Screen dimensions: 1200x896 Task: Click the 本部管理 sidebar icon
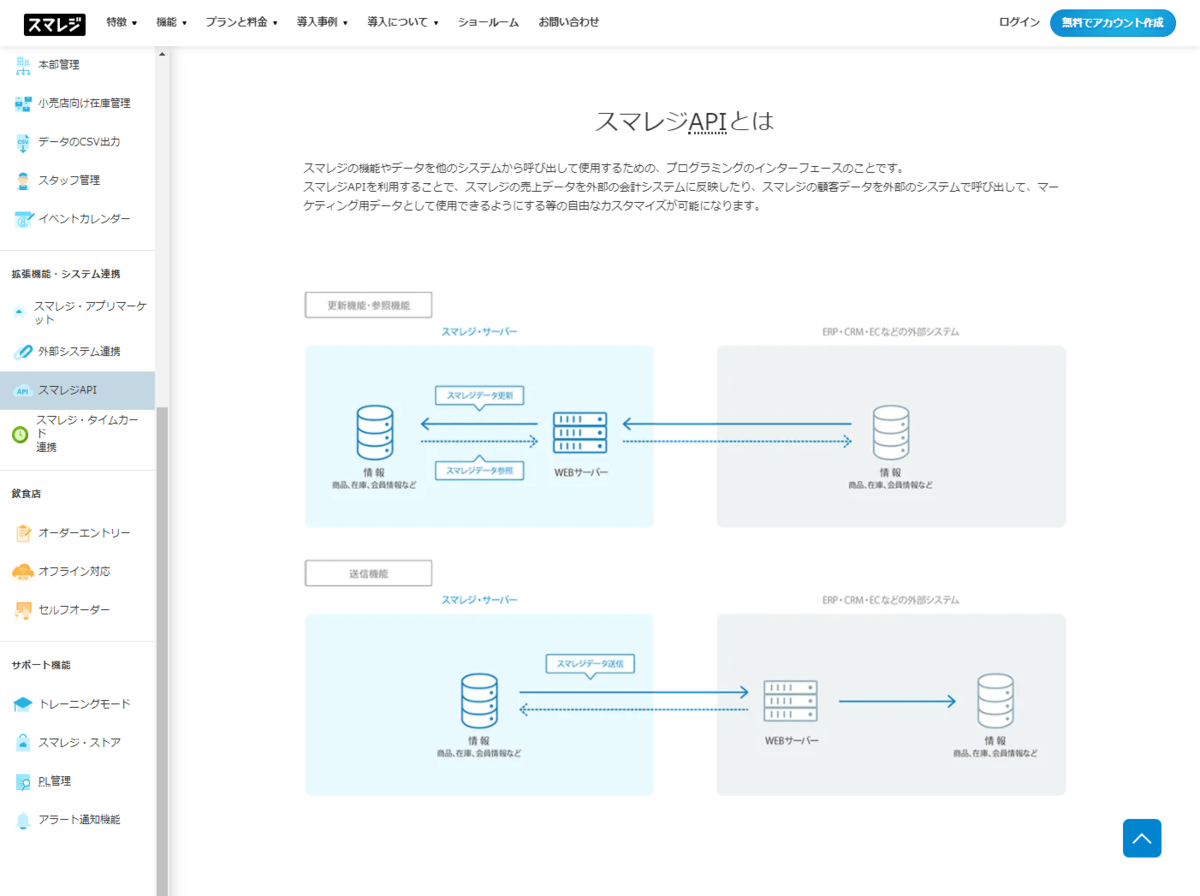[x=22, y=65]
